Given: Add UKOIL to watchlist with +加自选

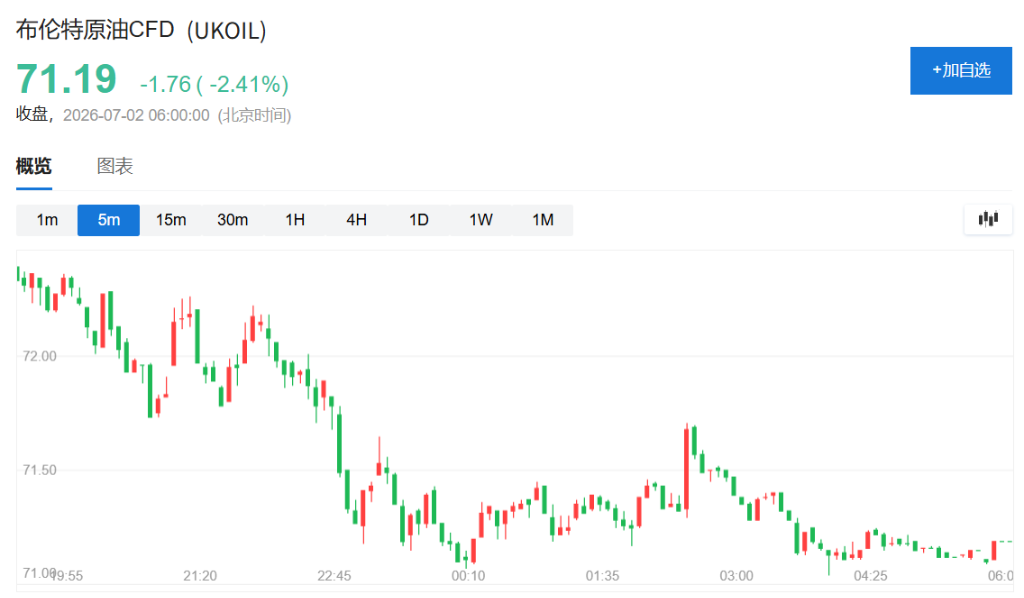Looking at the screenshot, I should point(961,71).
